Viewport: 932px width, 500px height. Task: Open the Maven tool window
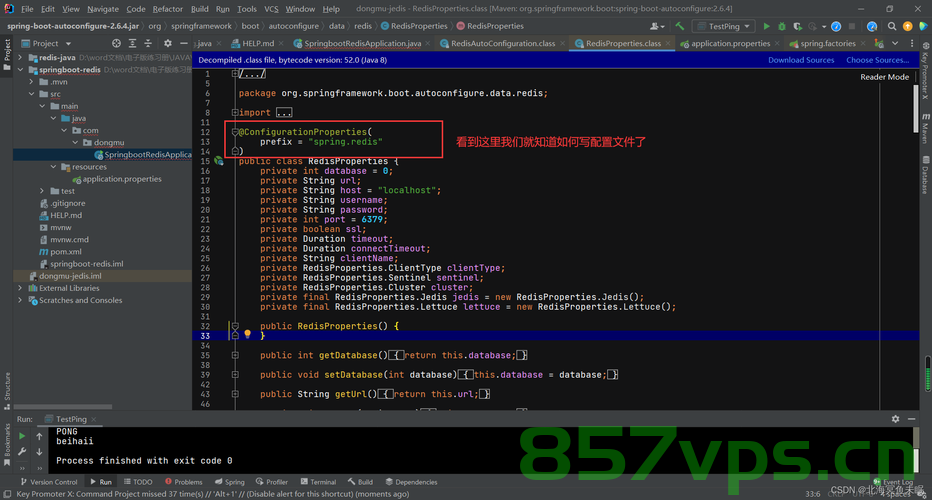(x=925, y=128)
